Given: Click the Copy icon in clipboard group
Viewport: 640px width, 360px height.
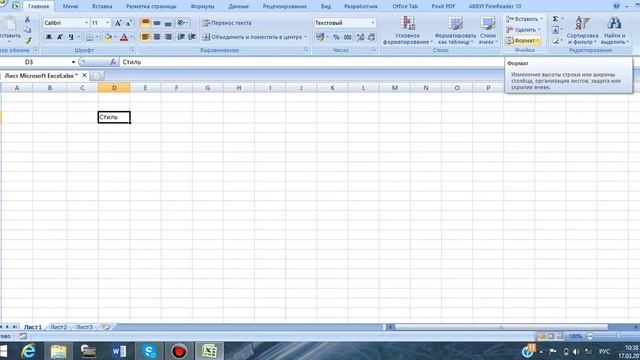Looking at the screenshot, I should tap(27, 30).
